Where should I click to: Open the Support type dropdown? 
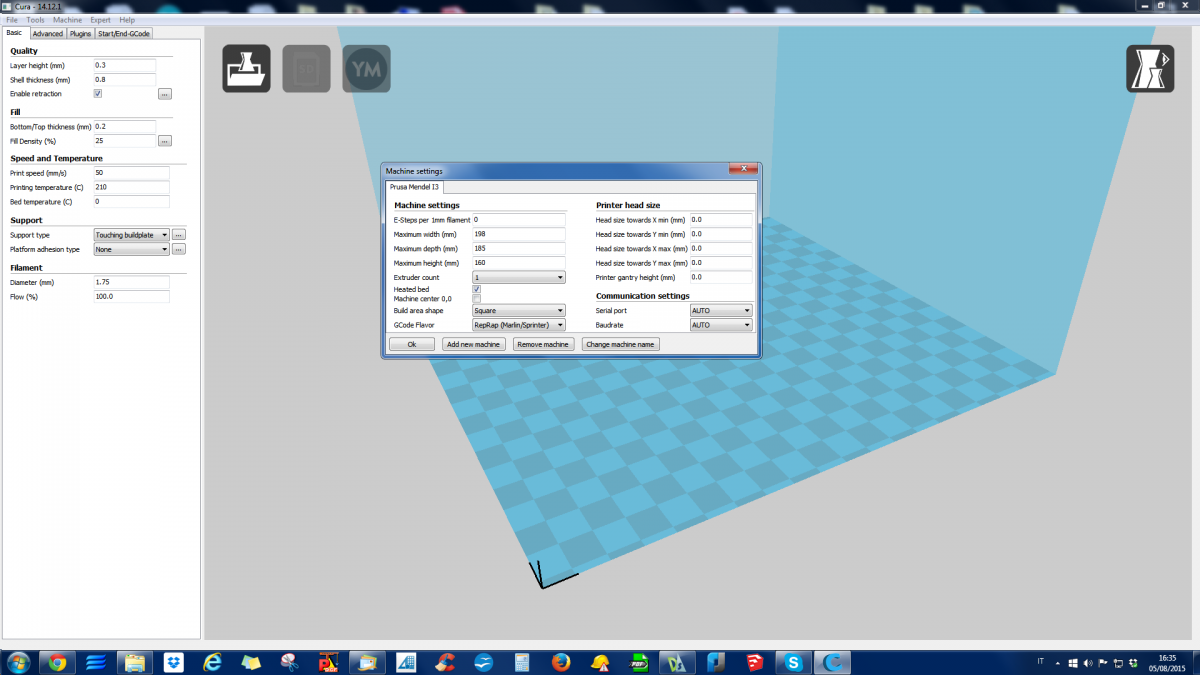click(131, 235)
